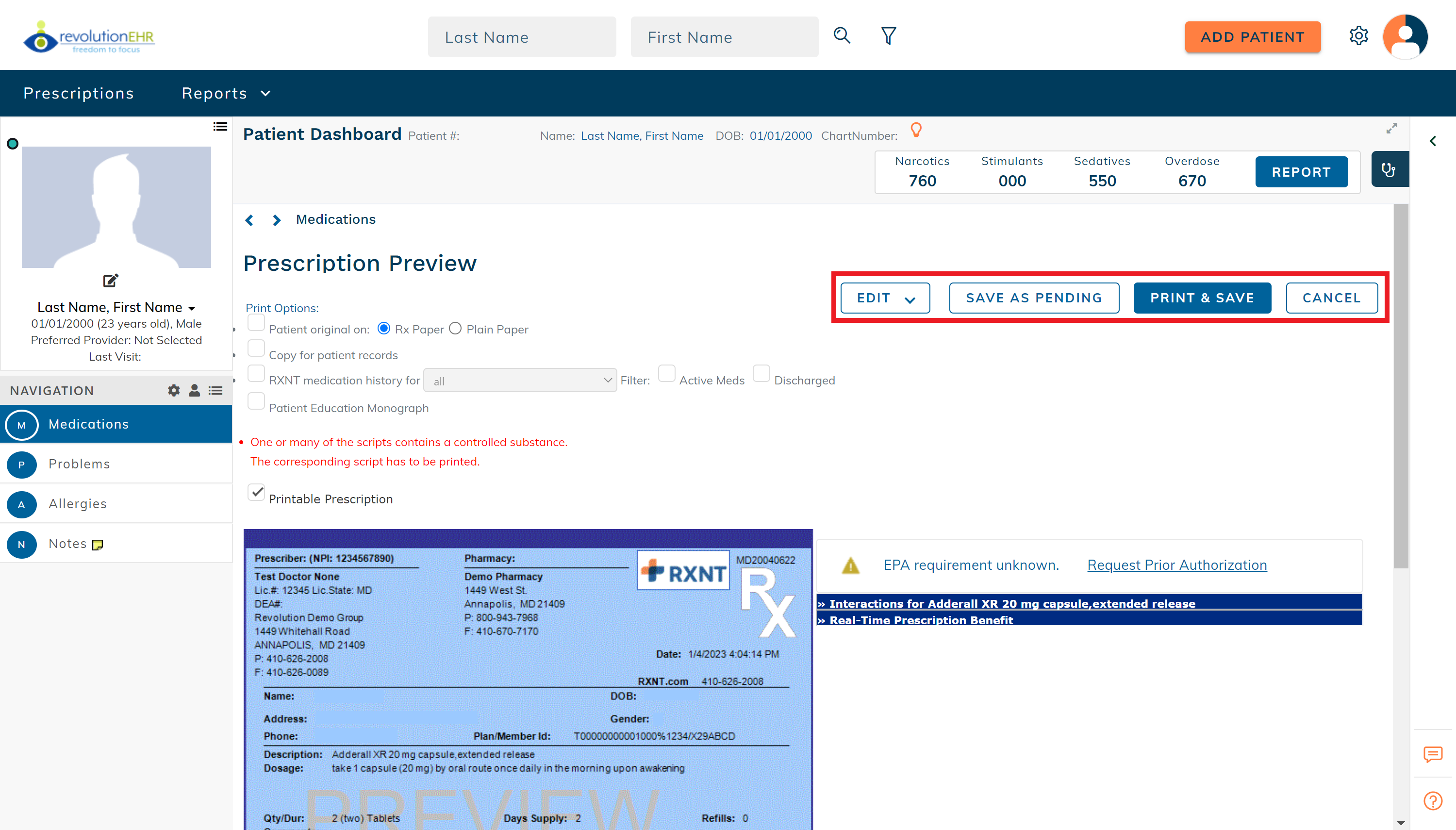Viewport: 1456px width, 830px height.
Task: Click the lightbulb icon next to ChartNumber
Action: pos(916,130)
